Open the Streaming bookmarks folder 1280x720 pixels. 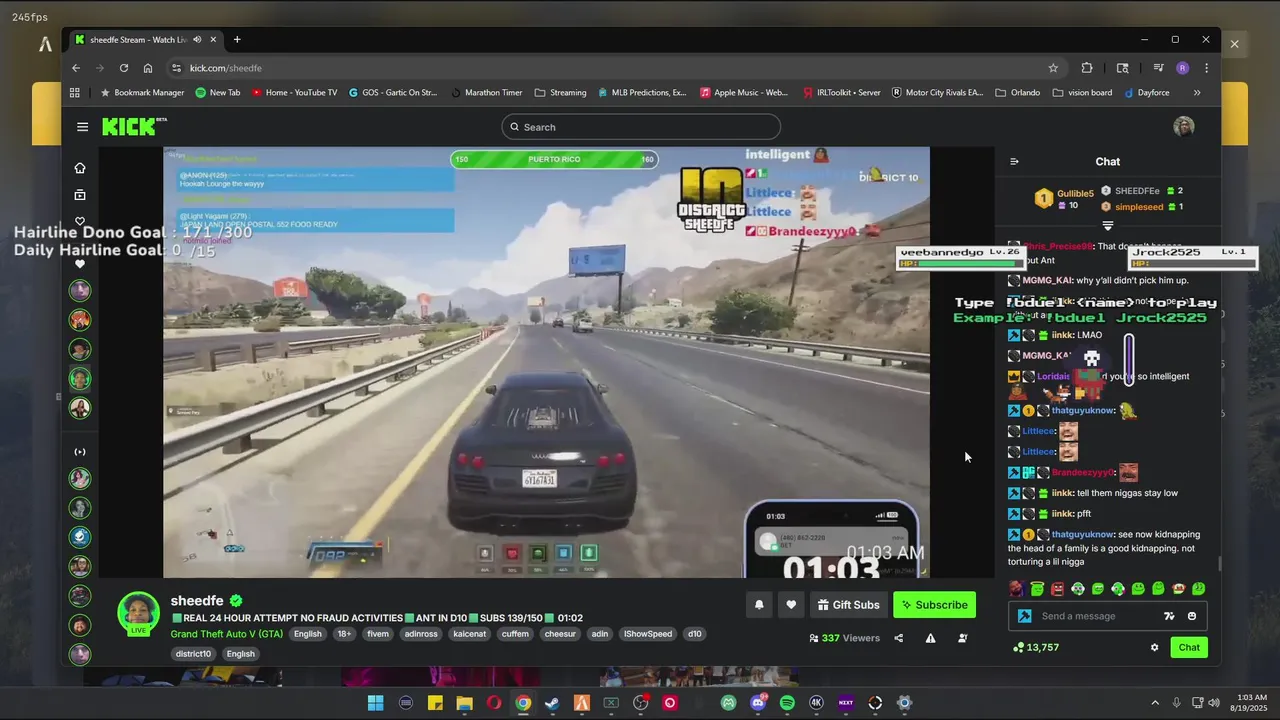[561, 93]
